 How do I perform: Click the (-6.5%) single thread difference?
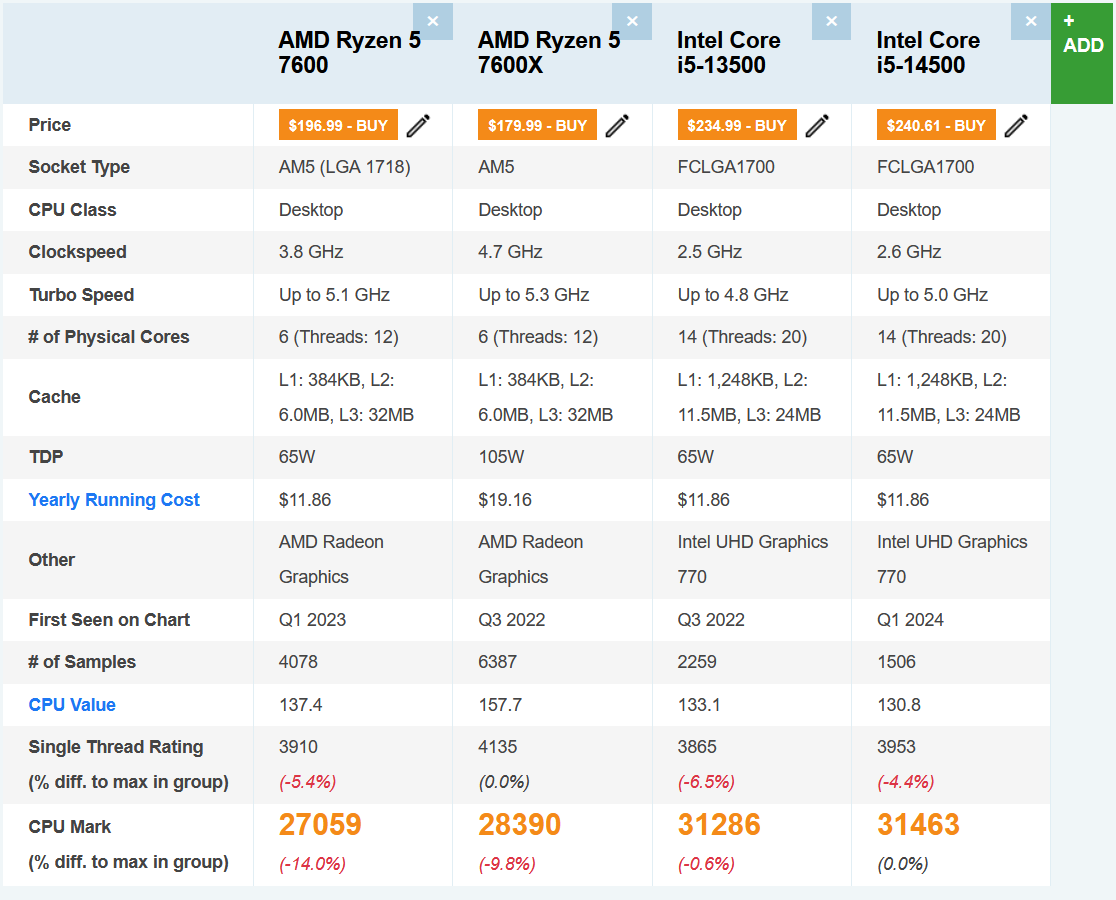click(x=706, y=783)
